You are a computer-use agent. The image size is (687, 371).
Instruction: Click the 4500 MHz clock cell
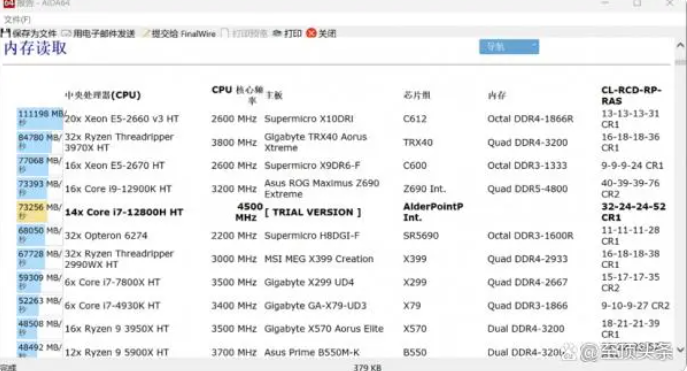click(248, 212)
